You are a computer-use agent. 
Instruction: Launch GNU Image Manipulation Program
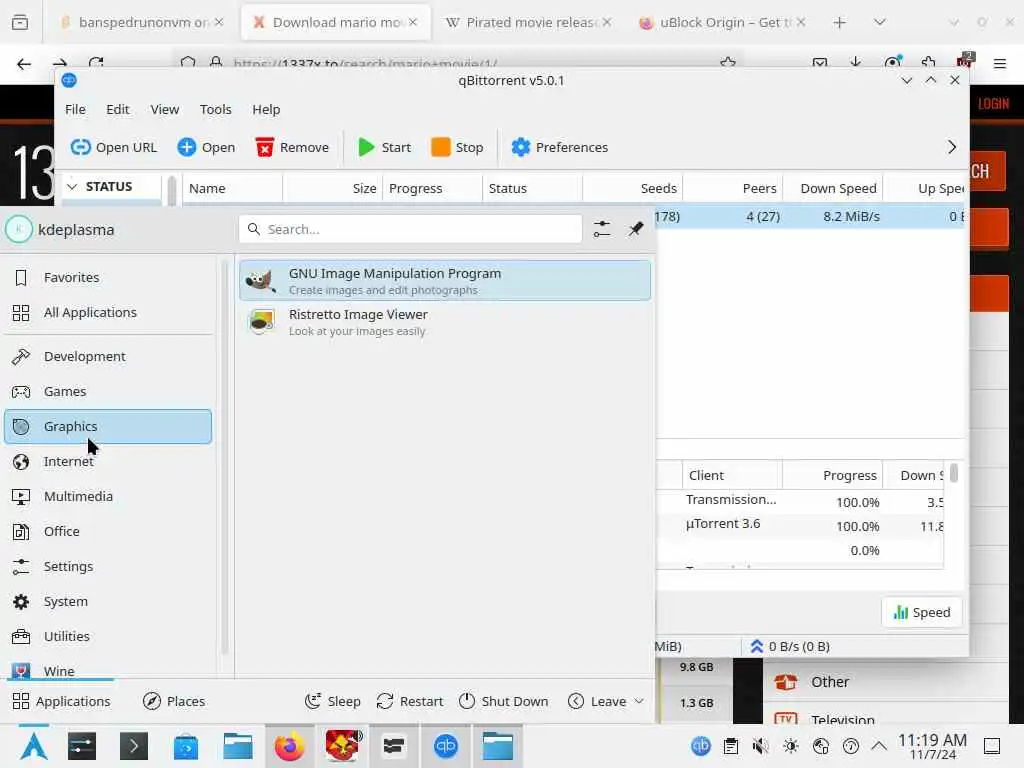[x=445, y=281]
